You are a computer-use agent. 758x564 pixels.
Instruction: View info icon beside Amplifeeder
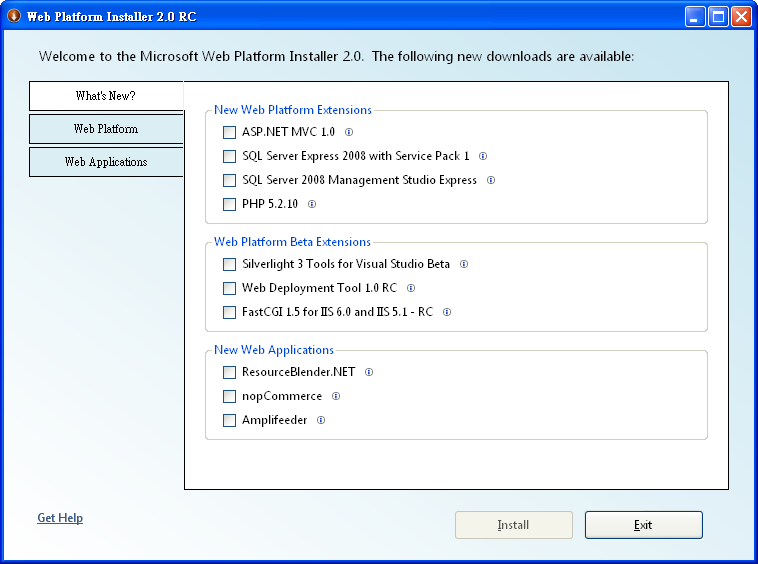pyautogui.click(x=321, y=420)
